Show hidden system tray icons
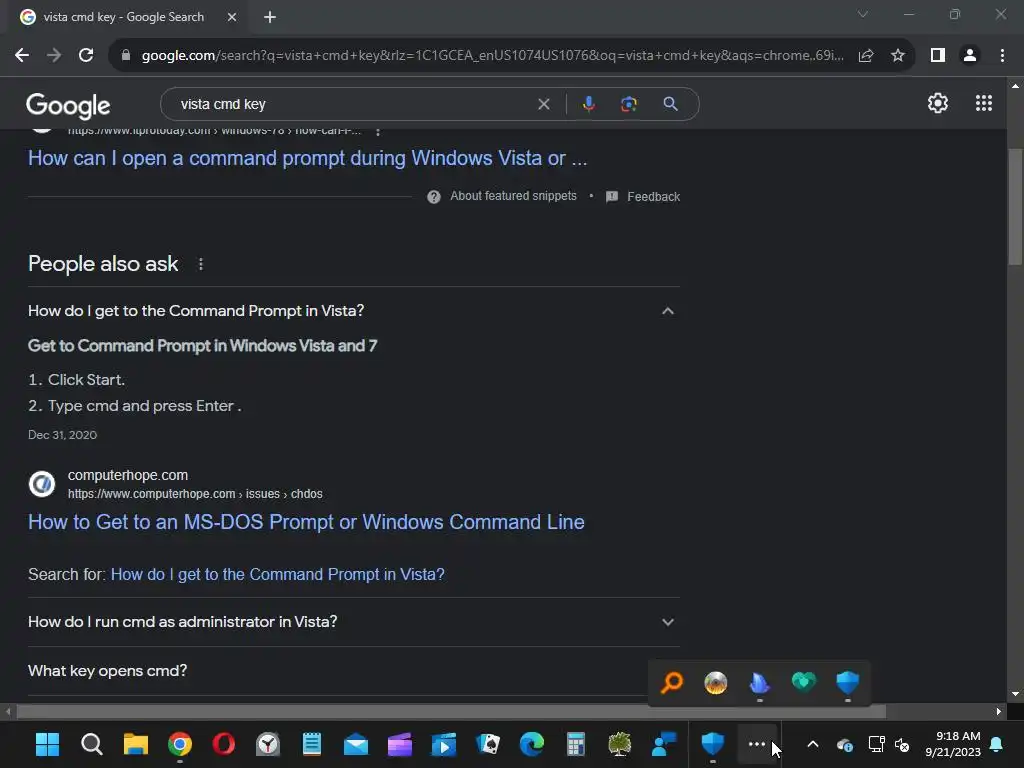 [813, 744]
